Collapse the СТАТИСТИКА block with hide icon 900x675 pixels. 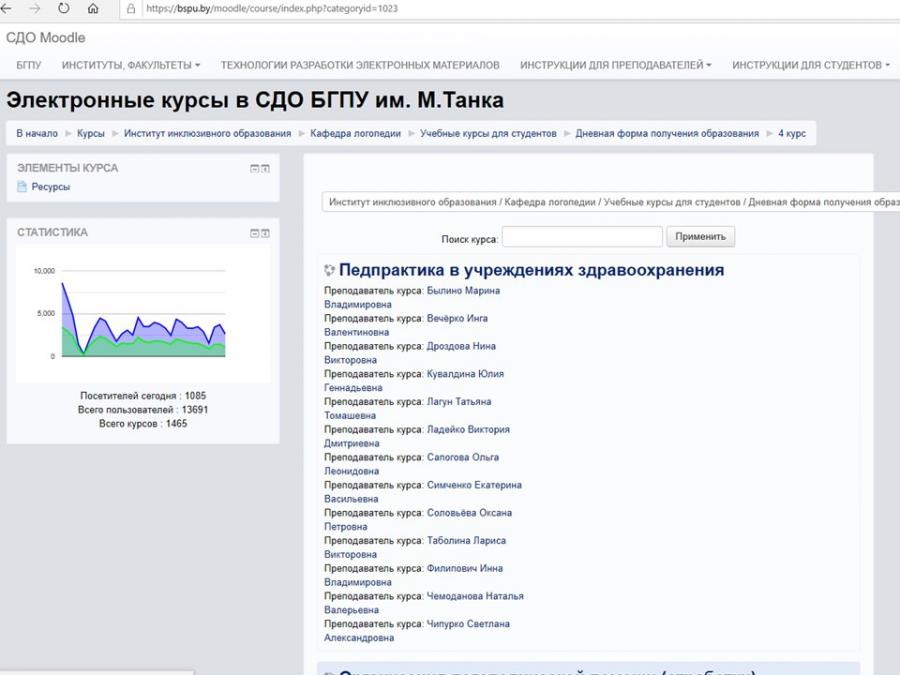coord(254,233)
